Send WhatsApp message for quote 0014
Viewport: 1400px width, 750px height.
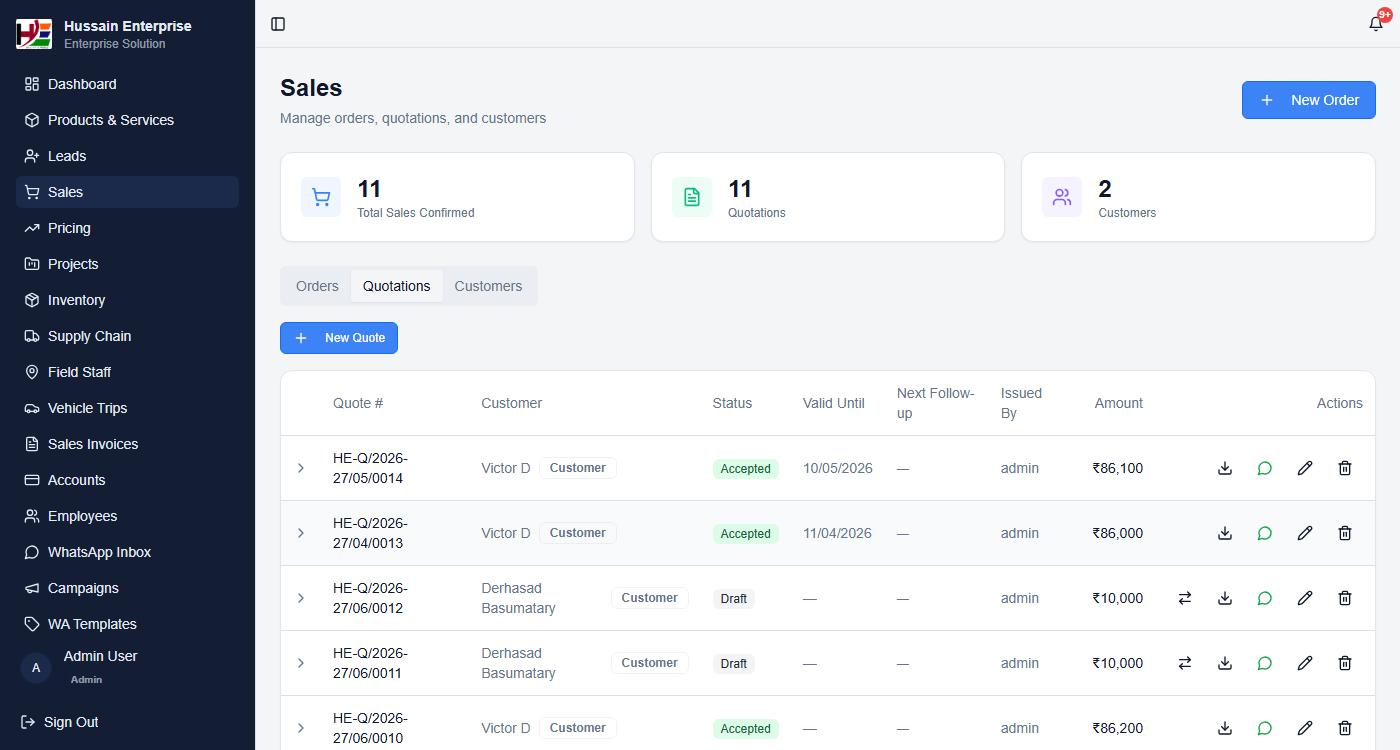pos(1265,468)
